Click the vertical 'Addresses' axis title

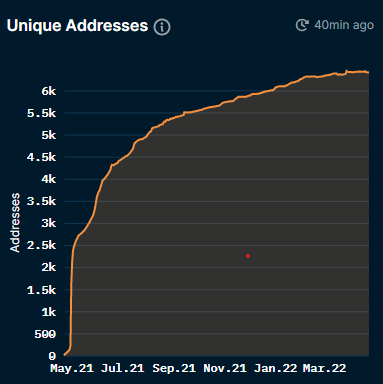[15, 223]
